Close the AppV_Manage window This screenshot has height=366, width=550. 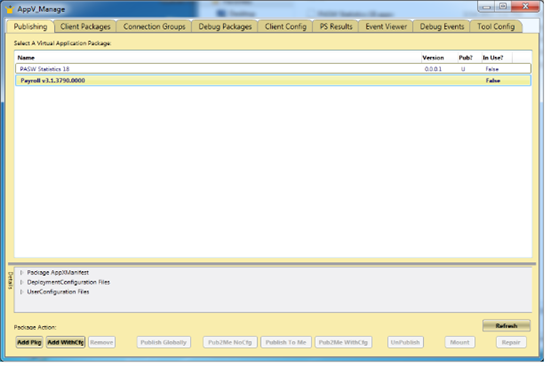[x=525, y=7]
